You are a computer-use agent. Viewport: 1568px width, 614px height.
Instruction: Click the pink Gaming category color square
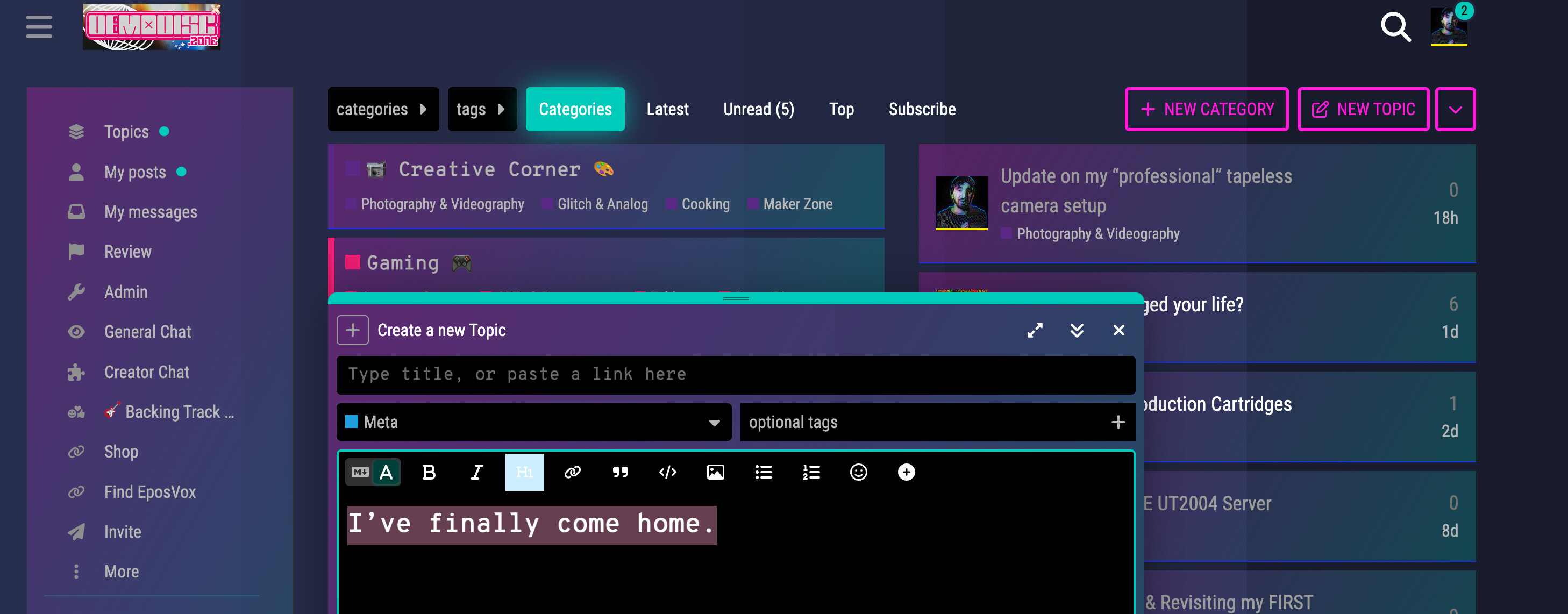pos(352,262)
